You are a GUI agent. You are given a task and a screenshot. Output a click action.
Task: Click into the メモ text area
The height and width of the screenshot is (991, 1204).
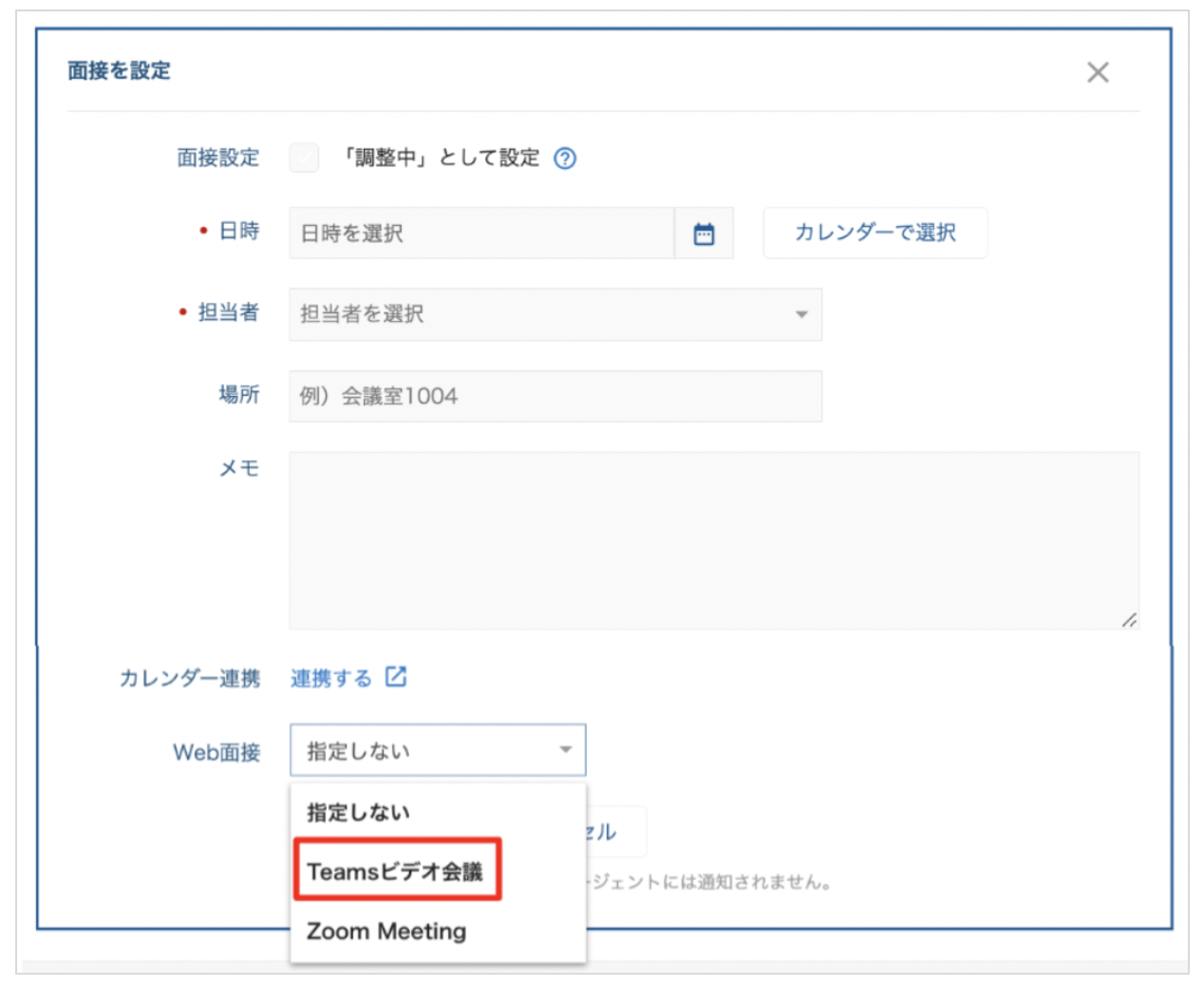click(x=714, y=540)
